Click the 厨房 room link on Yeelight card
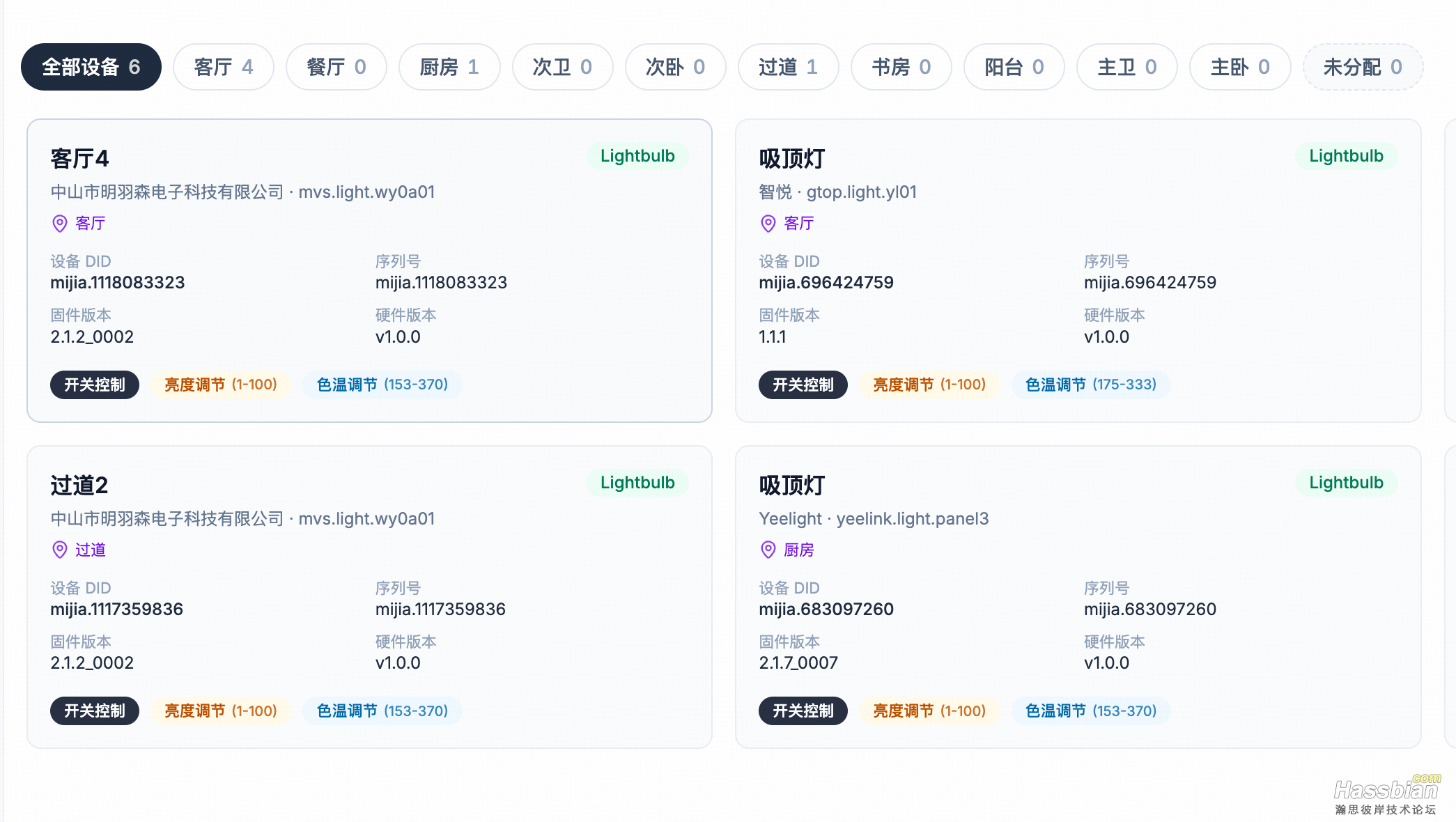The width and height of the screenshot is (1456, 822). coord(799,550)
